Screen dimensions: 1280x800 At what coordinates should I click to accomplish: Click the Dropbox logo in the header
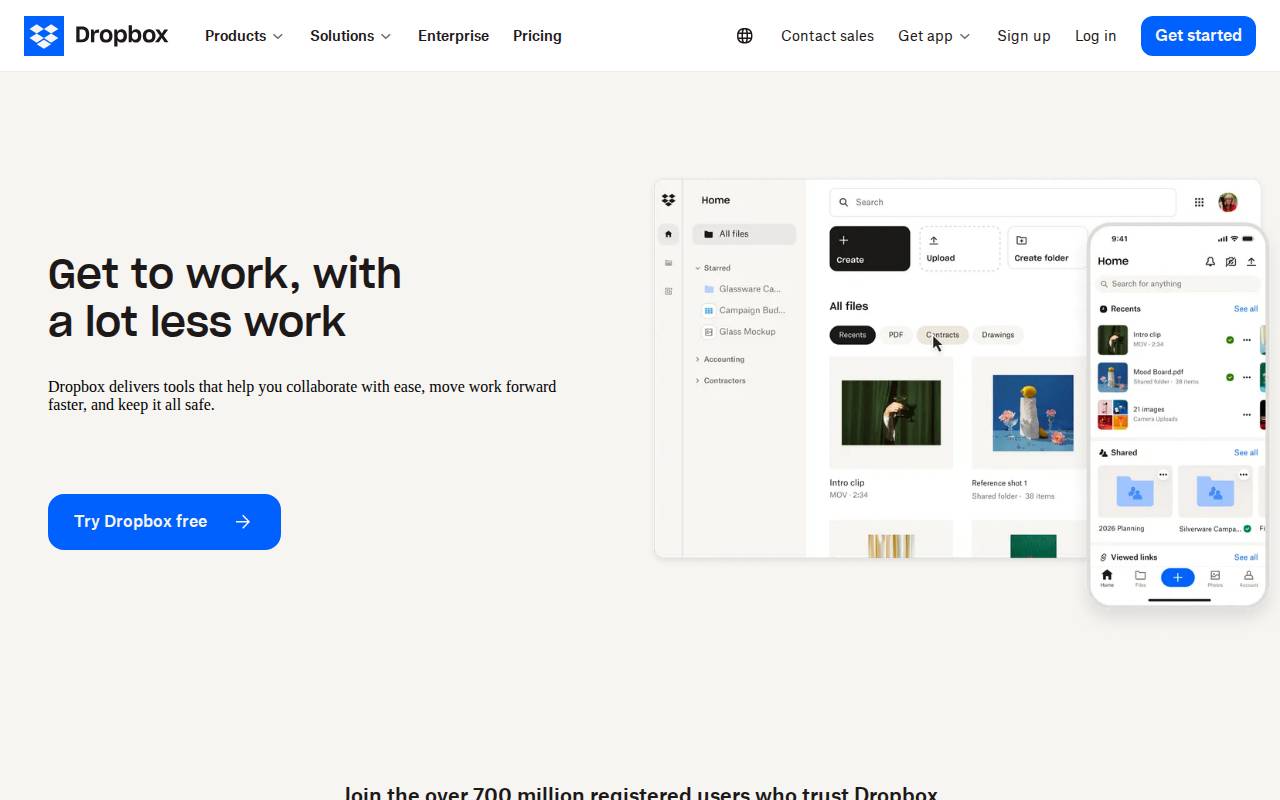(x=96, y=36)
